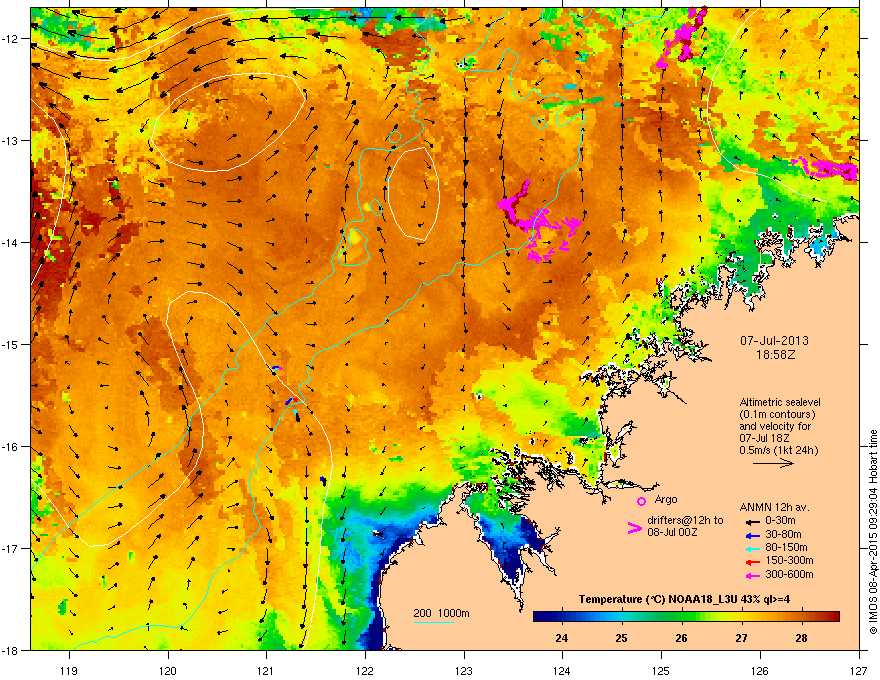Click the '200 1000m' bathymetry label

pyautogui.click(x=441, y=613)
